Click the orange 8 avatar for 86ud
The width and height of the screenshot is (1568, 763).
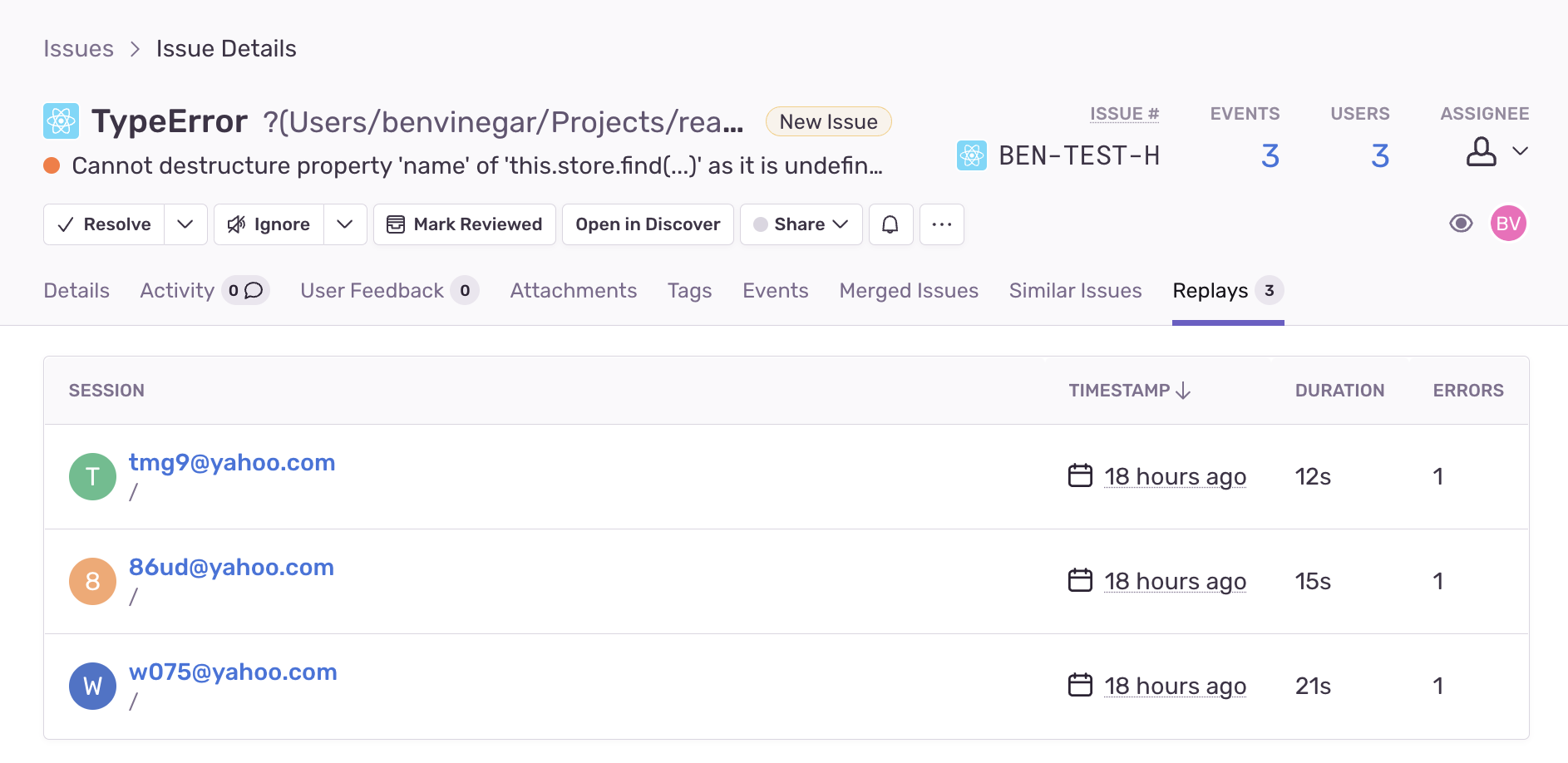[92, 581]
